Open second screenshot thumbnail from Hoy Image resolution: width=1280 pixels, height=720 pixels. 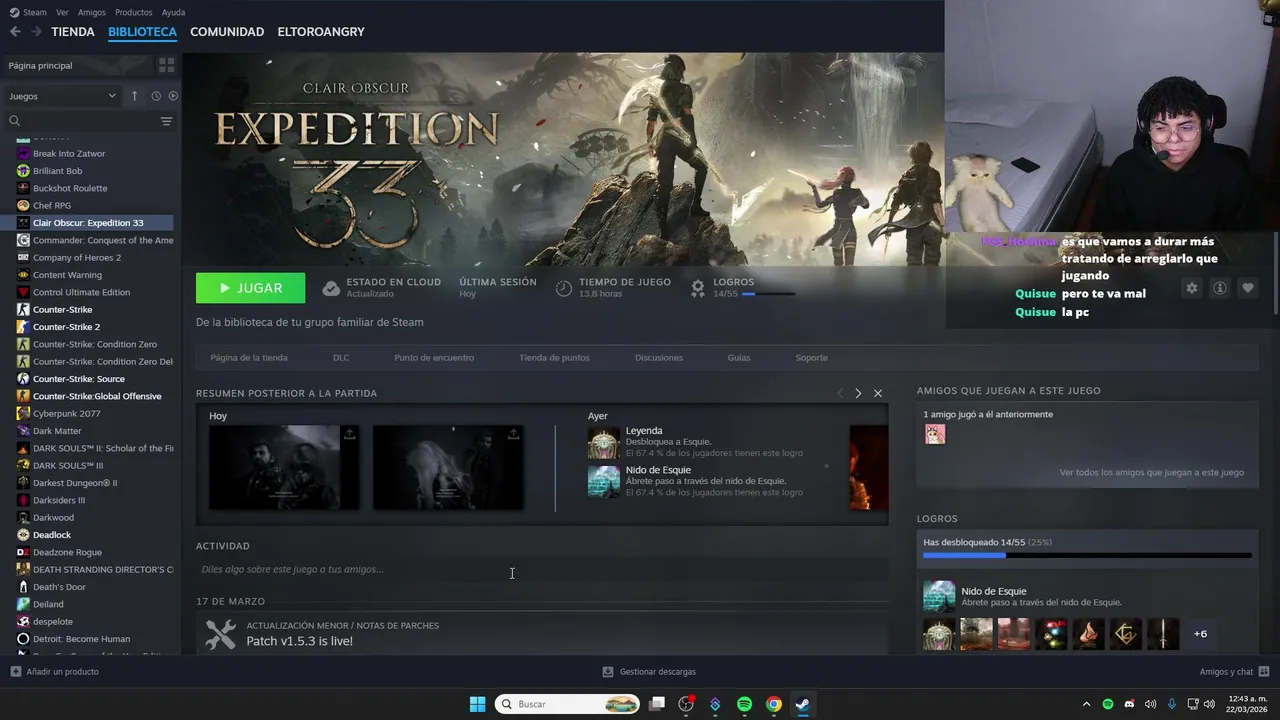point(448,467)
